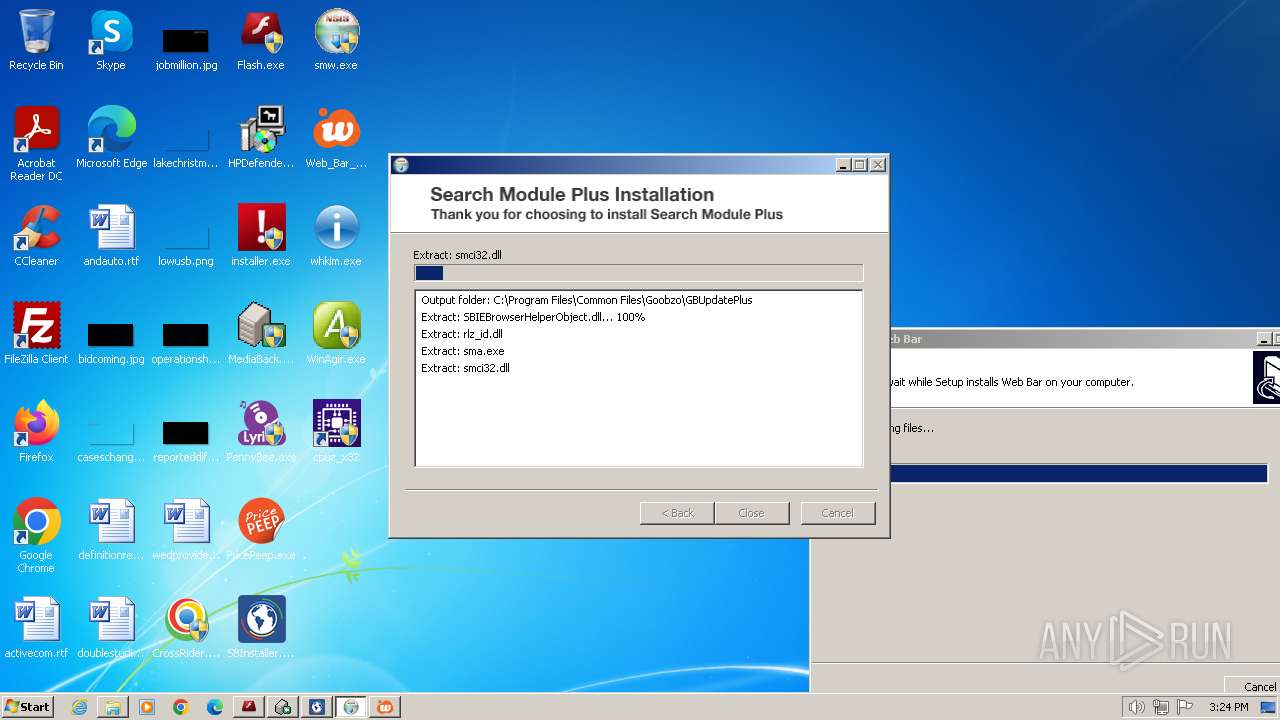Open definitionre document icon
Image resolution: width=1280 pixels, height=720 pixels.
click(111, 530)
